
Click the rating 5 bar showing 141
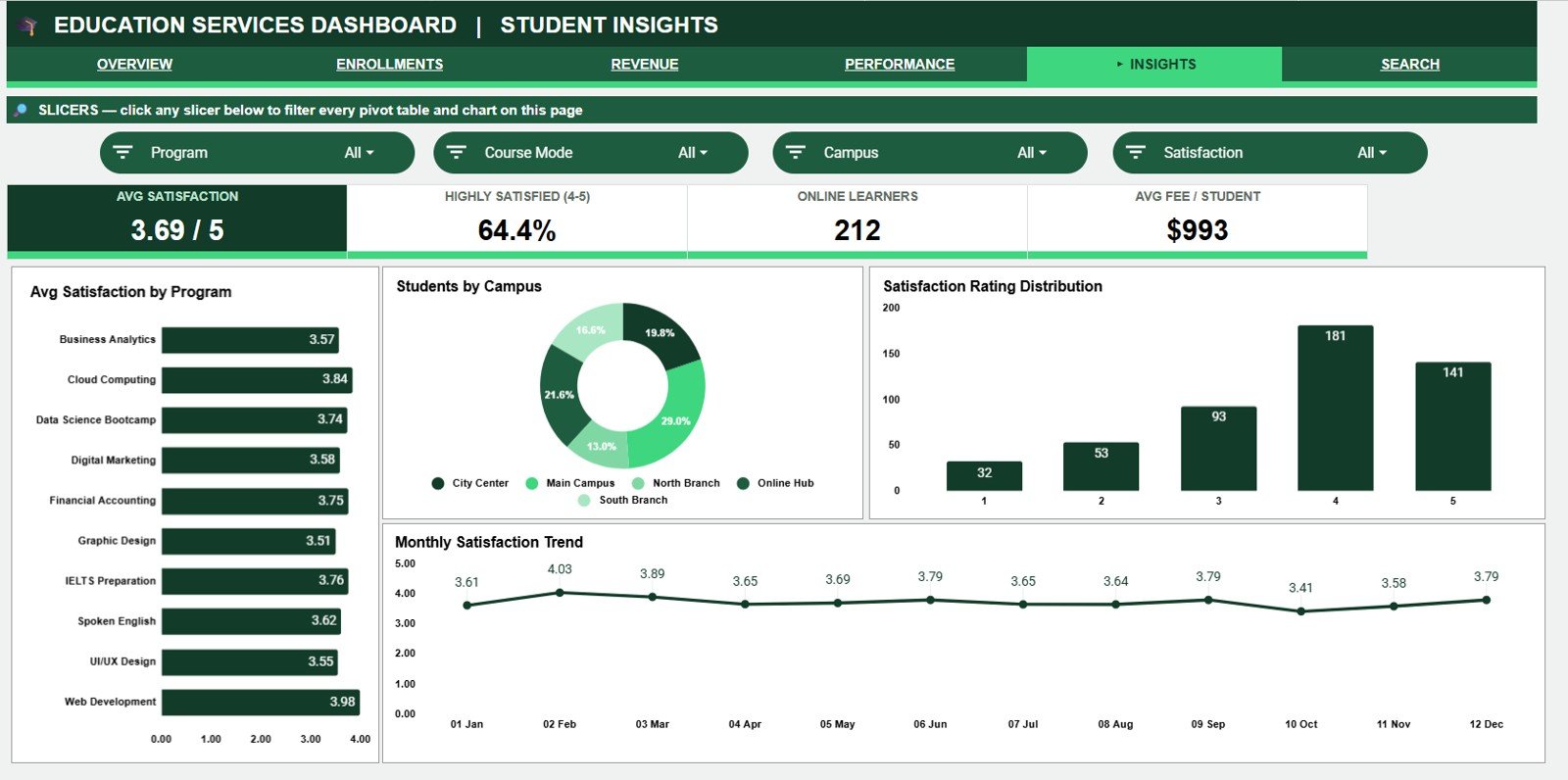tap(1453, 426)
